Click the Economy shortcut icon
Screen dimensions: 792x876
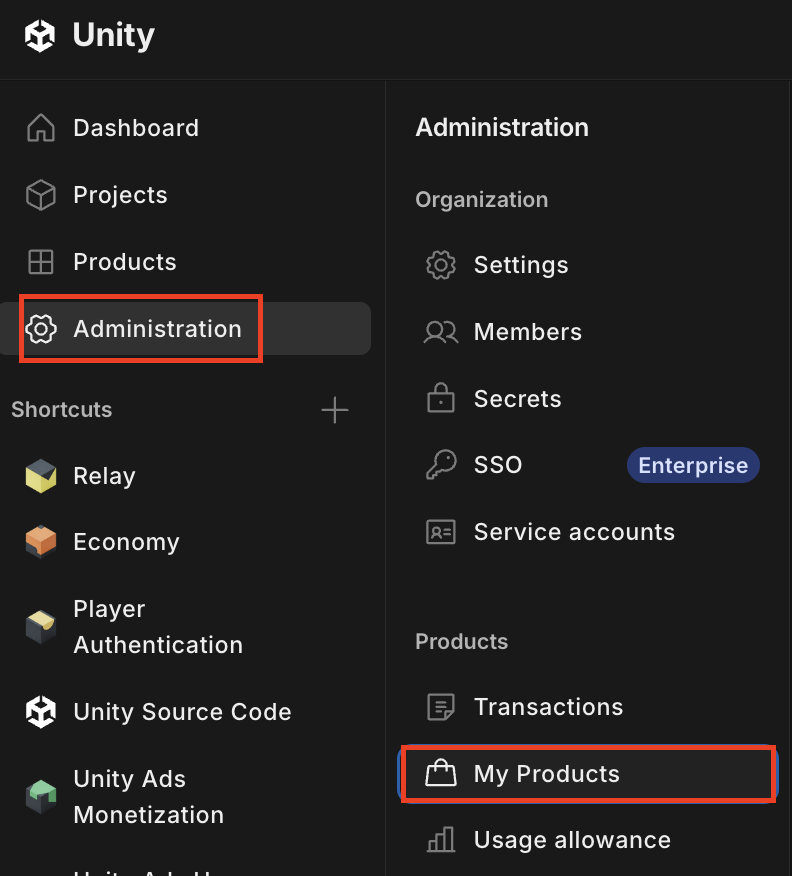tap(41, 542)
